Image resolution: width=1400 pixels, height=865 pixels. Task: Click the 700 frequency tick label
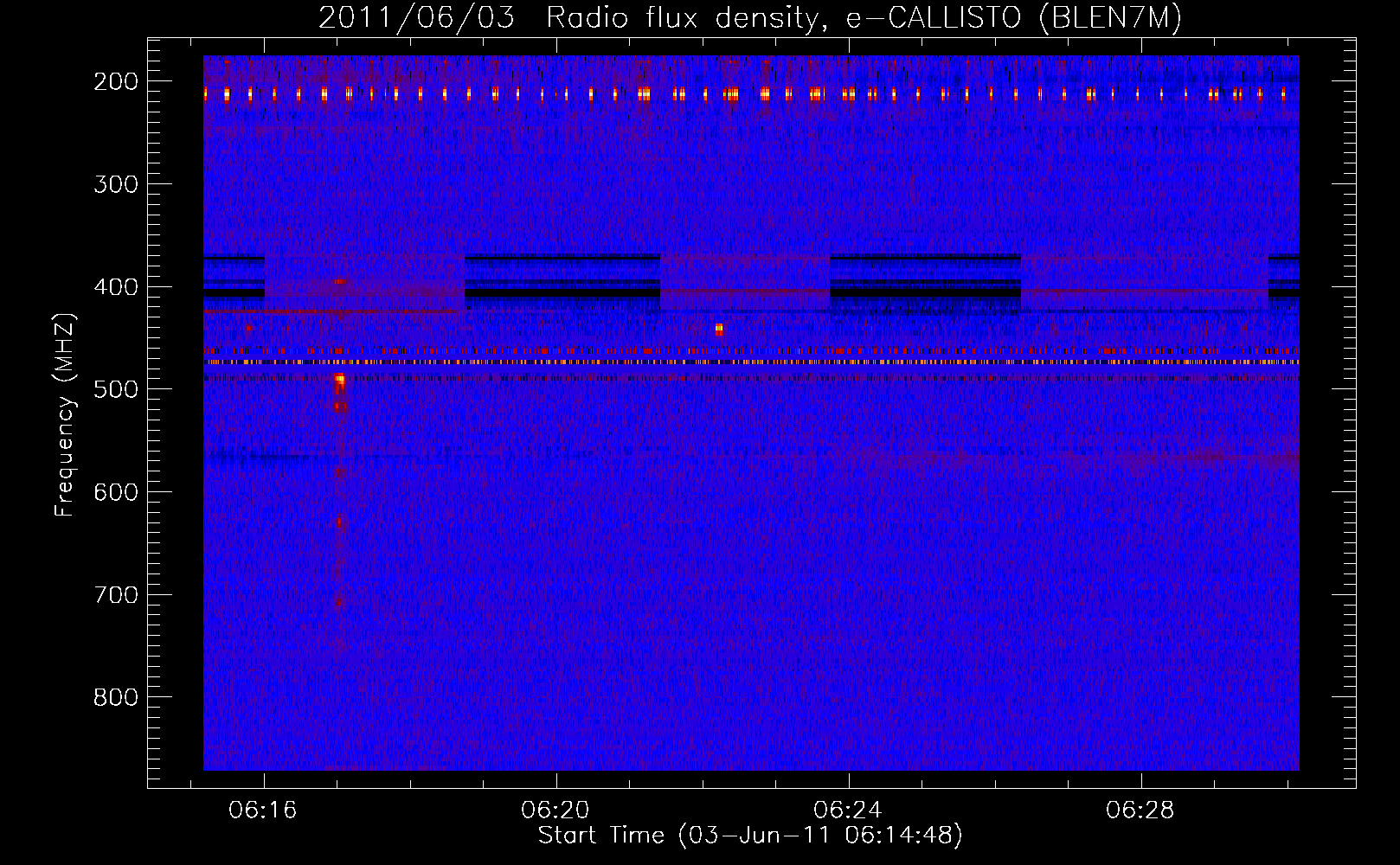click(115, 595)
